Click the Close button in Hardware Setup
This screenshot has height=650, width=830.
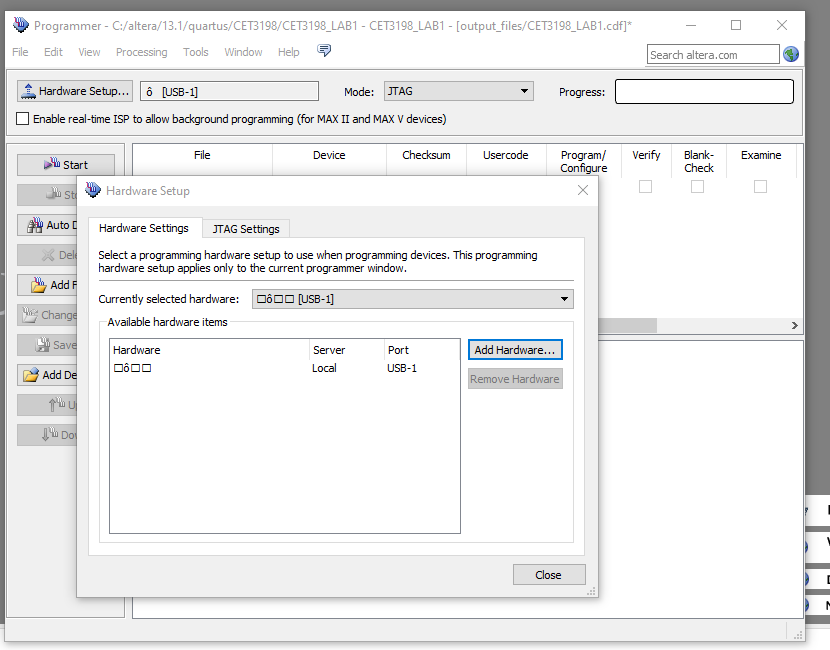coord(549,575)
